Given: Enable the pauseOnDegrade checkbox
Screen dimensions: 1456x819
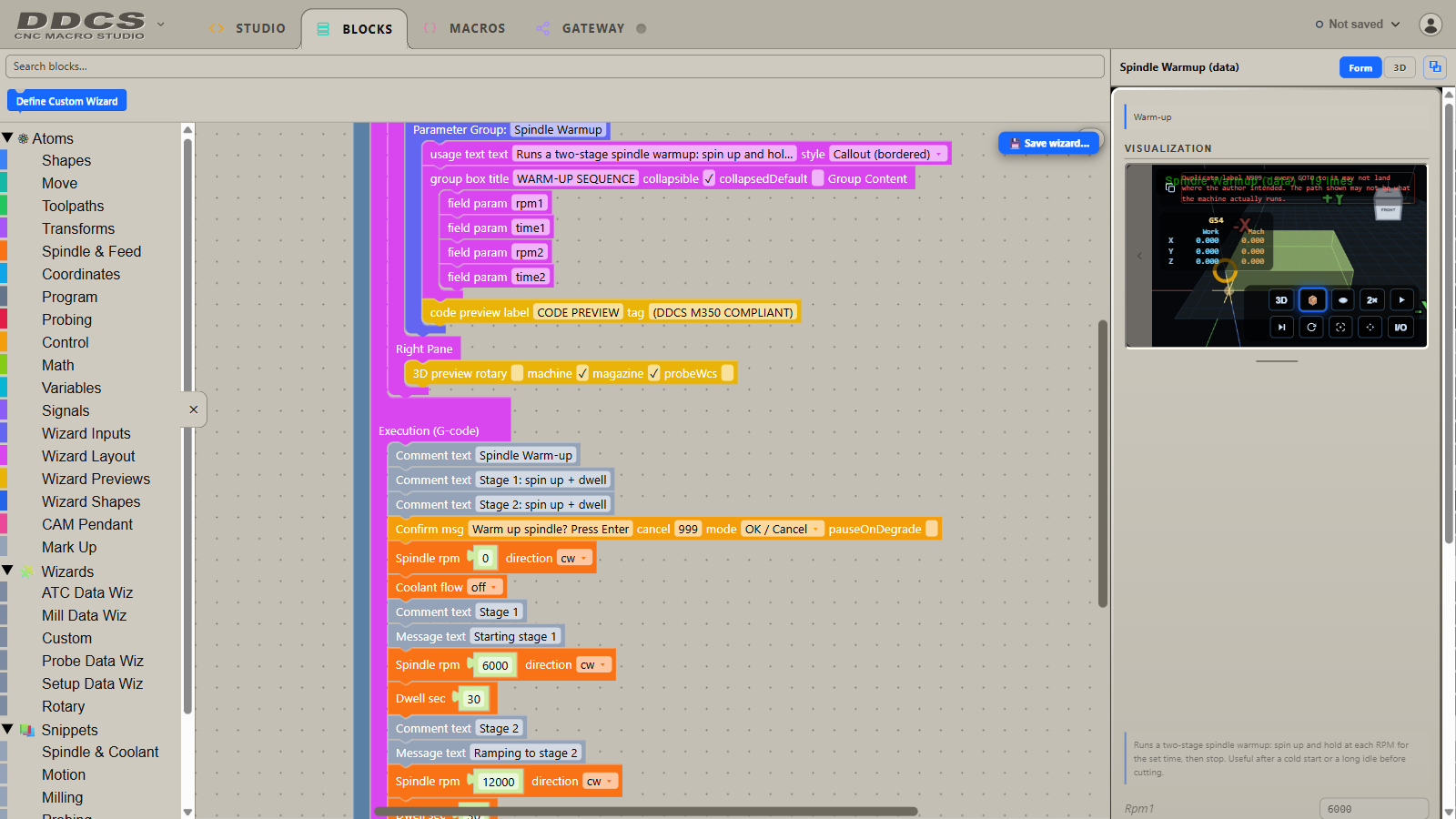Looking at the screenshot, I should 932,529.
